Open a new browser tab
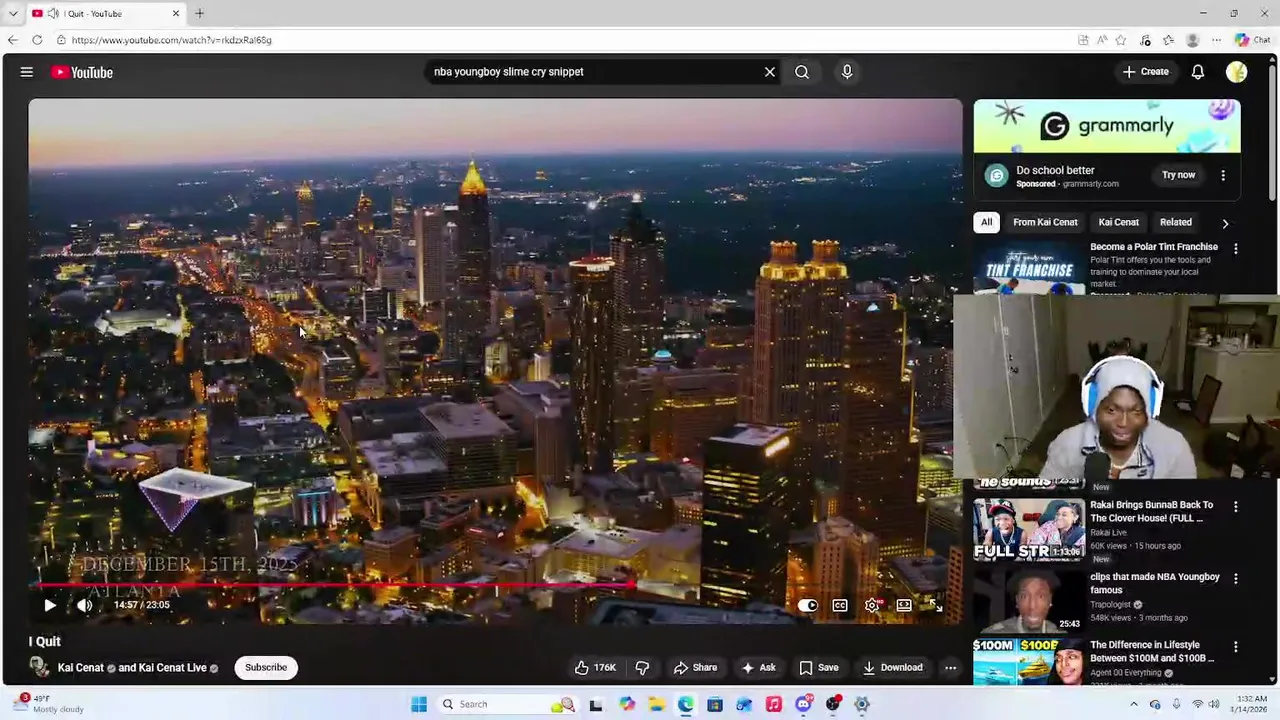 point(199,13)
